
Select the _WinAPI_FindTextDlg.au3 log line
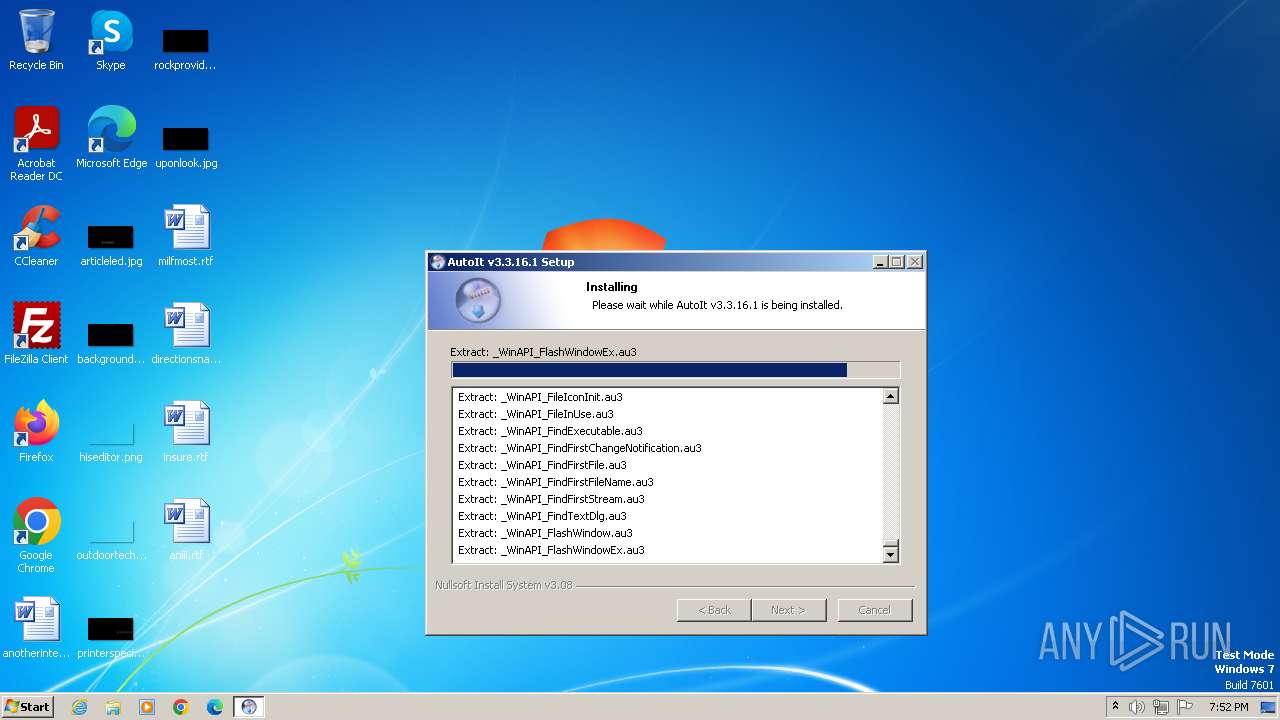(542, 516)
